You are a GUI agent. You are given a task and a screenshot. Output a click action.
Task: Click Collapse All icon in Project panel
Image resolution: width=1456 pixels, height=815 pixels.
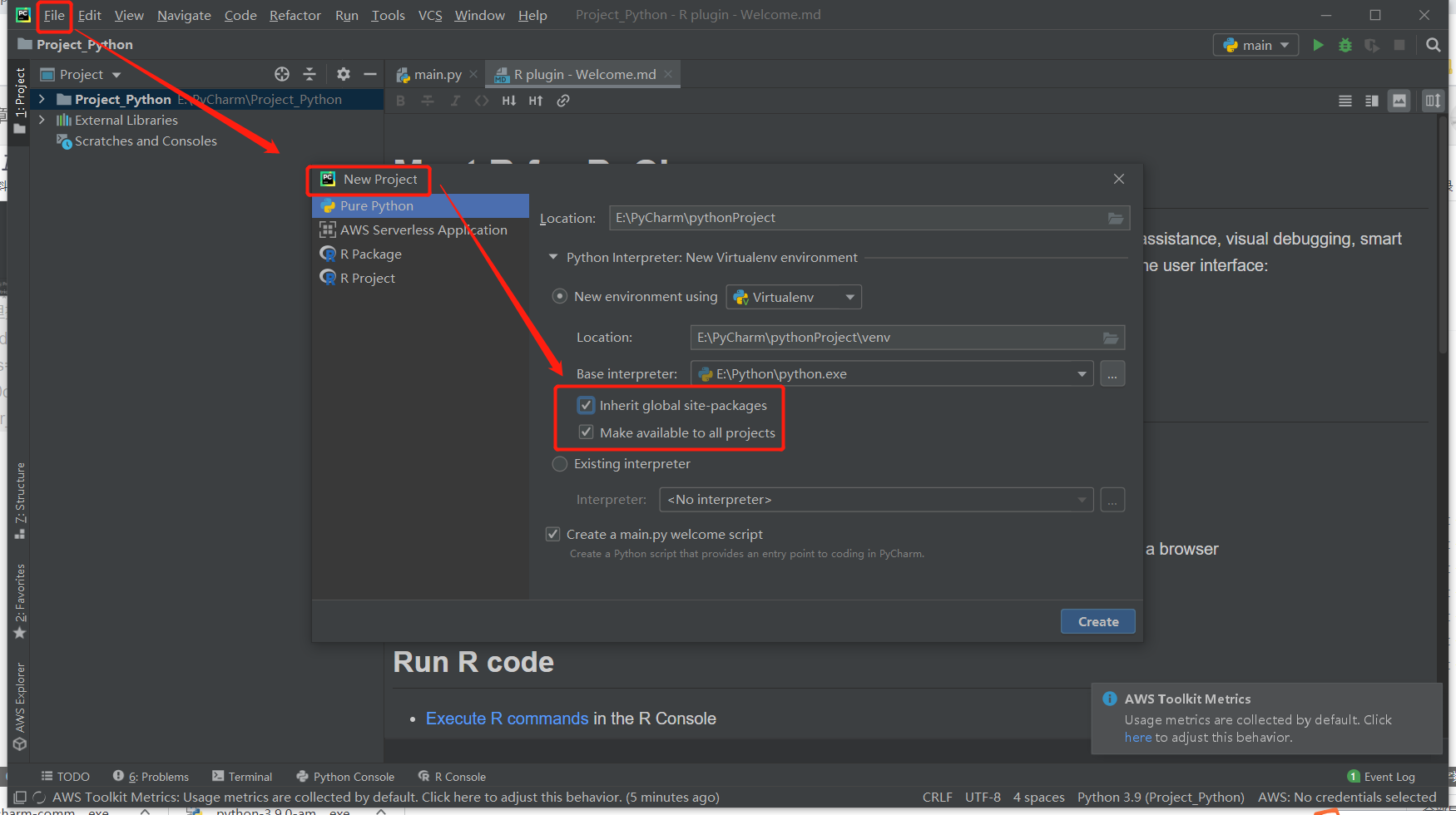310,74
